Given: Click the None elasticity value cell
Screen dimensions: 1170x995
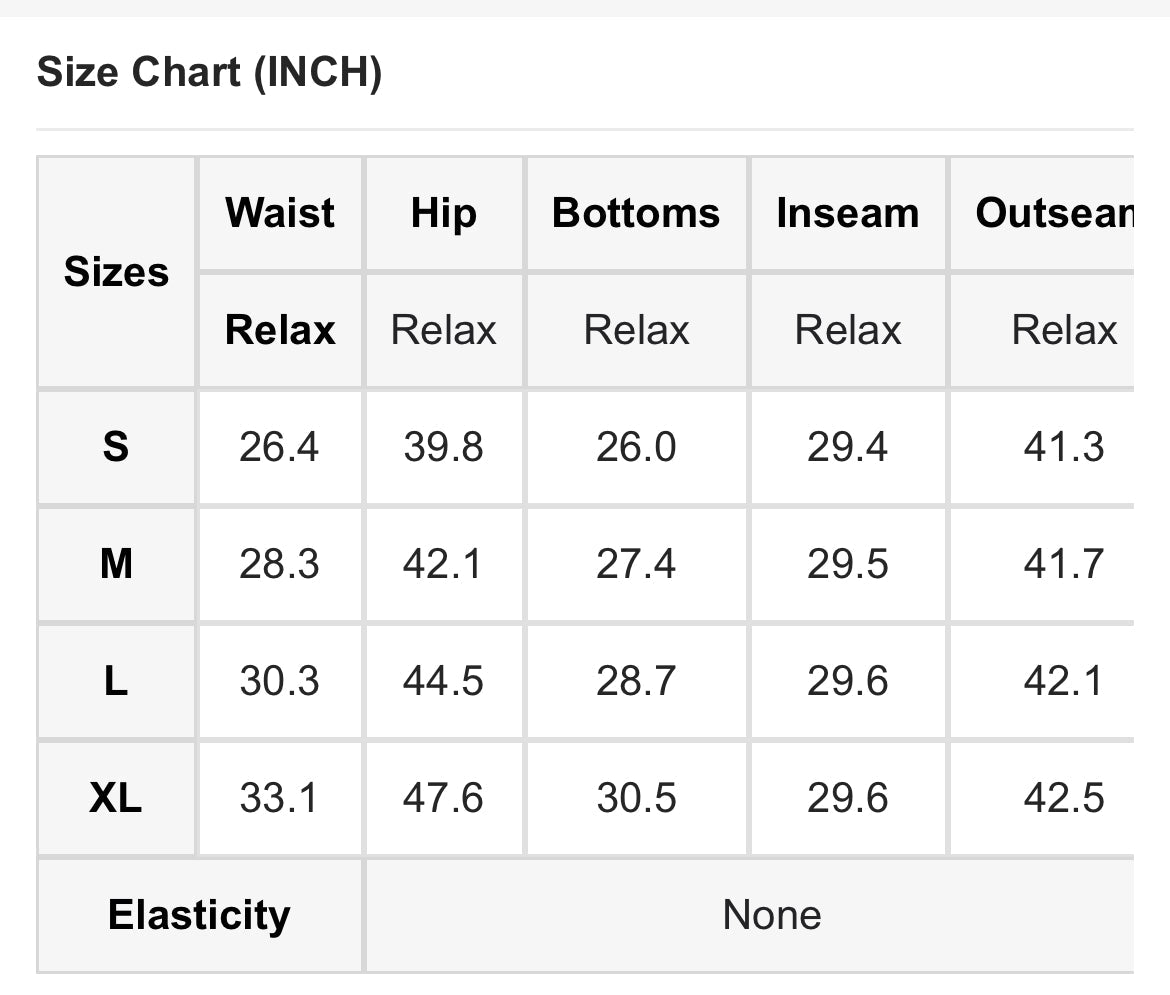Looking at the screenshot, I should pyautogui.click(x=771, y=915).
